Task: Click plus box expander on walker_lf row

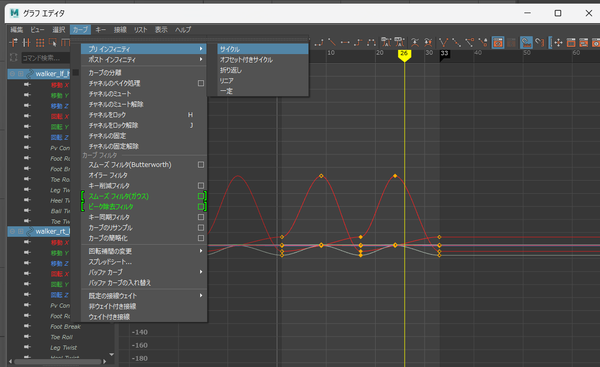Action: pos(21,73)
